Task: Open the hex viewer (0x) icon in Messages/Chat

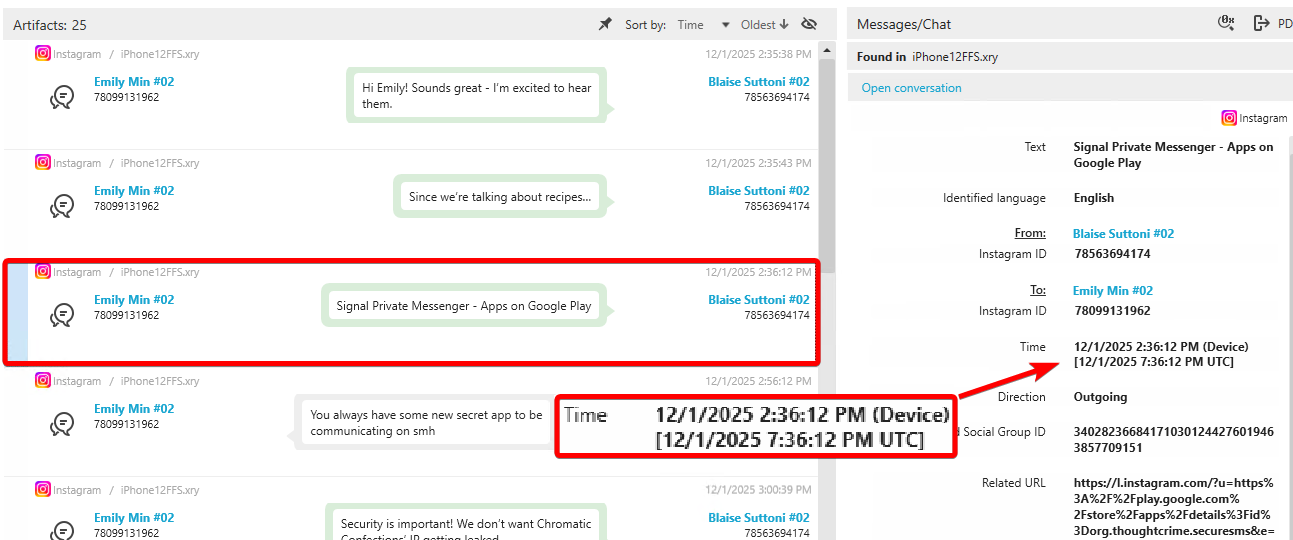Action: (1226, 23)
